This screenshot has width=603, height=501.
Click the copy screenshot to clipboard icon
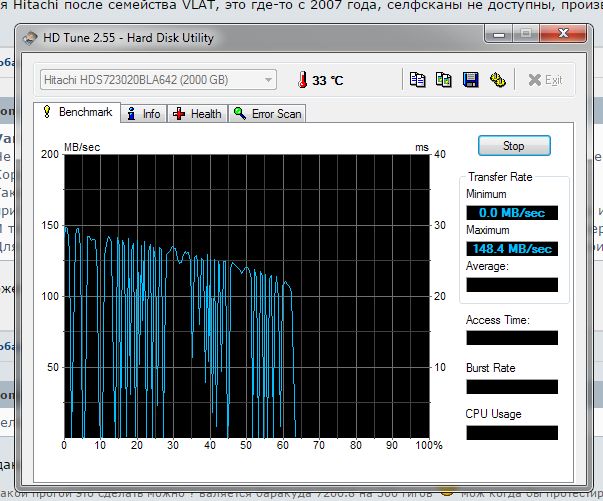click(x=443, y=80)
